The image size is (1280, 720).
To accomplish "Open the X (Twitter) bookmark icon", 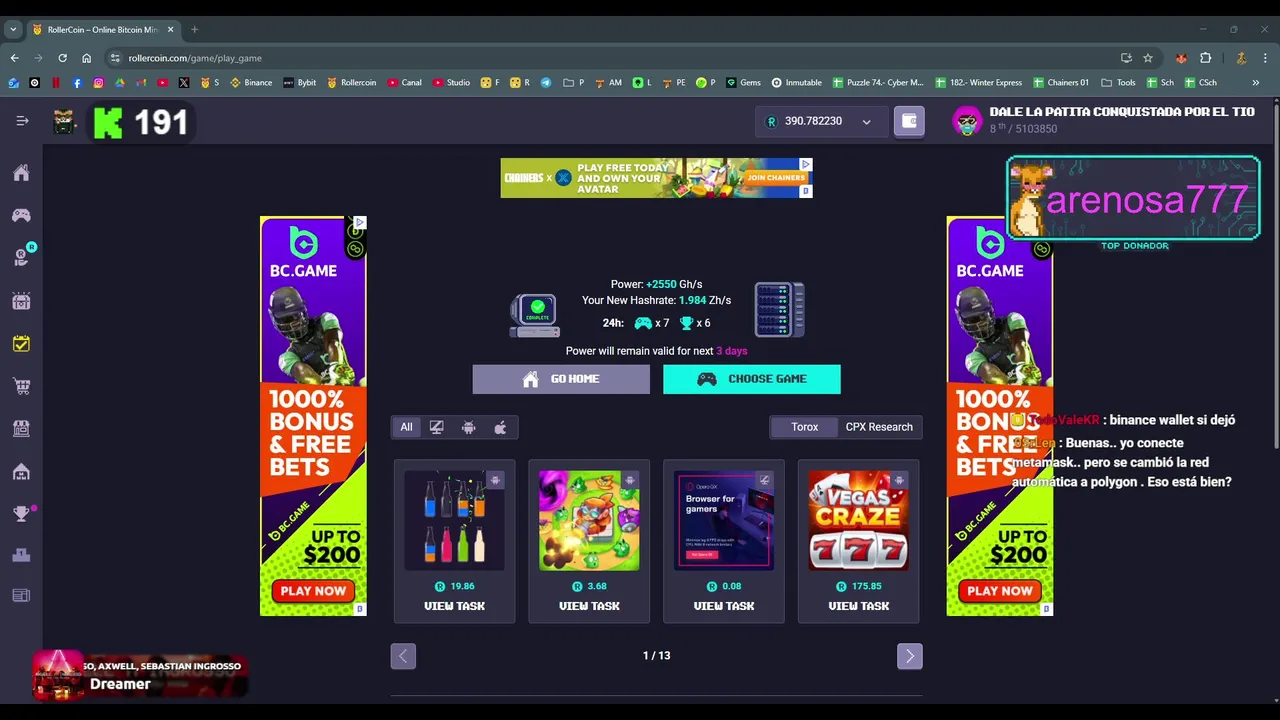I will click(x=184, y=82).
